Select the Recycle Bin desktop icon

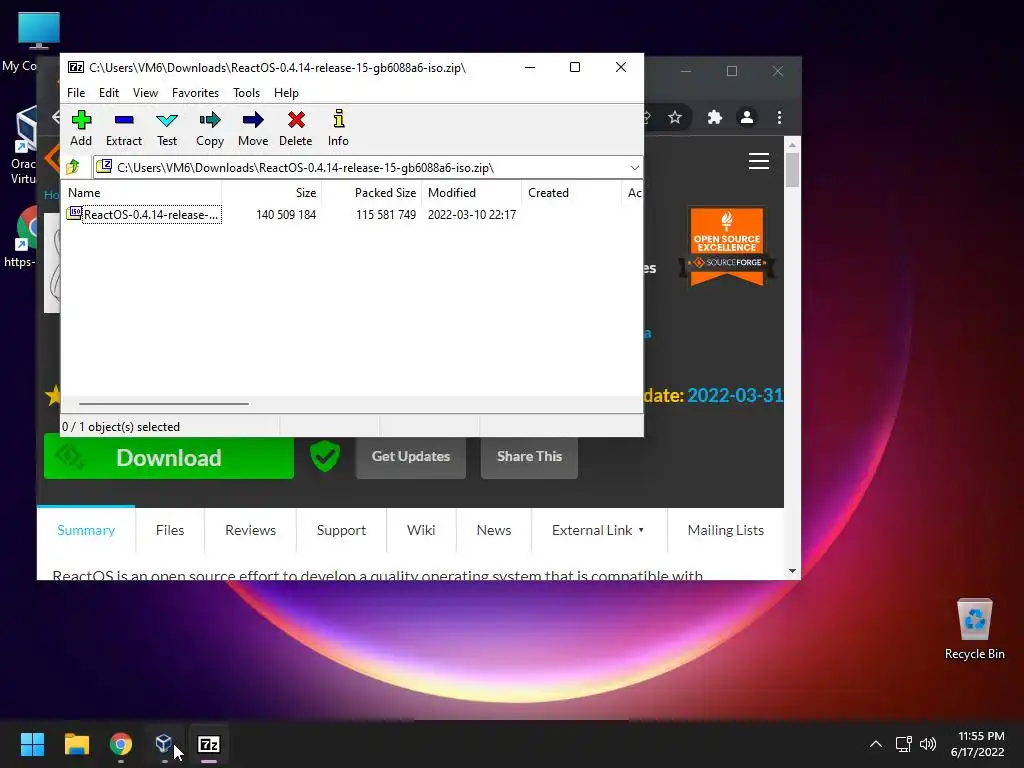(x=974, y=629)
